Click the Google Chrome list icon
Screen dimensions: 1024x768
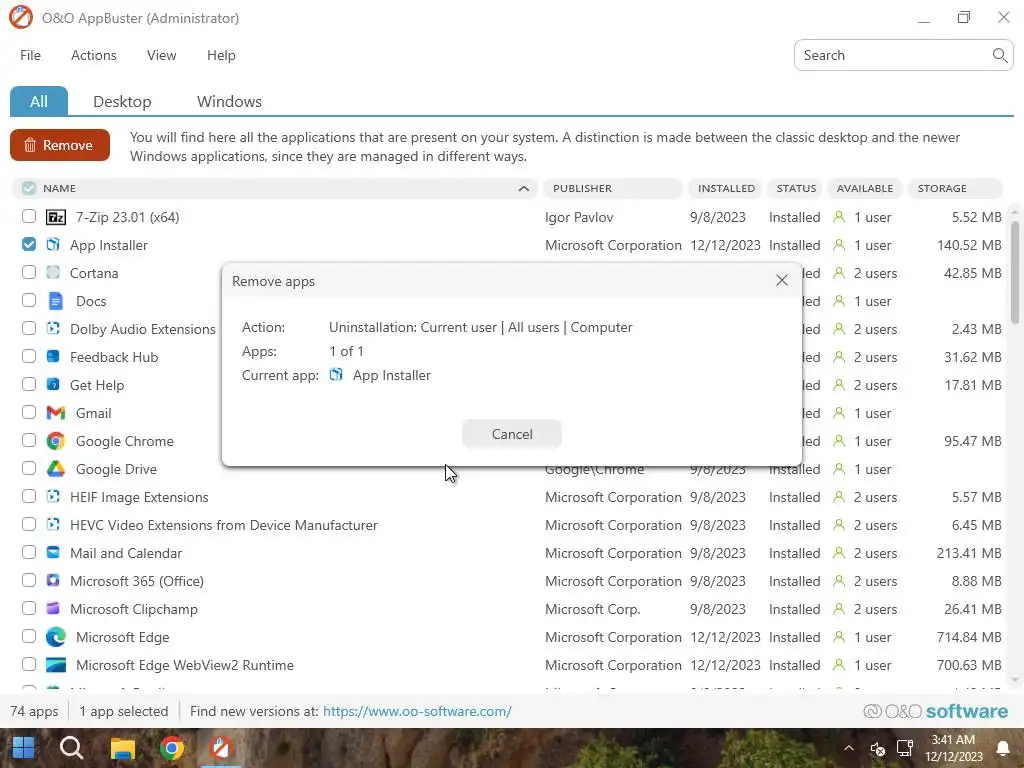click(x=56, y=441)
